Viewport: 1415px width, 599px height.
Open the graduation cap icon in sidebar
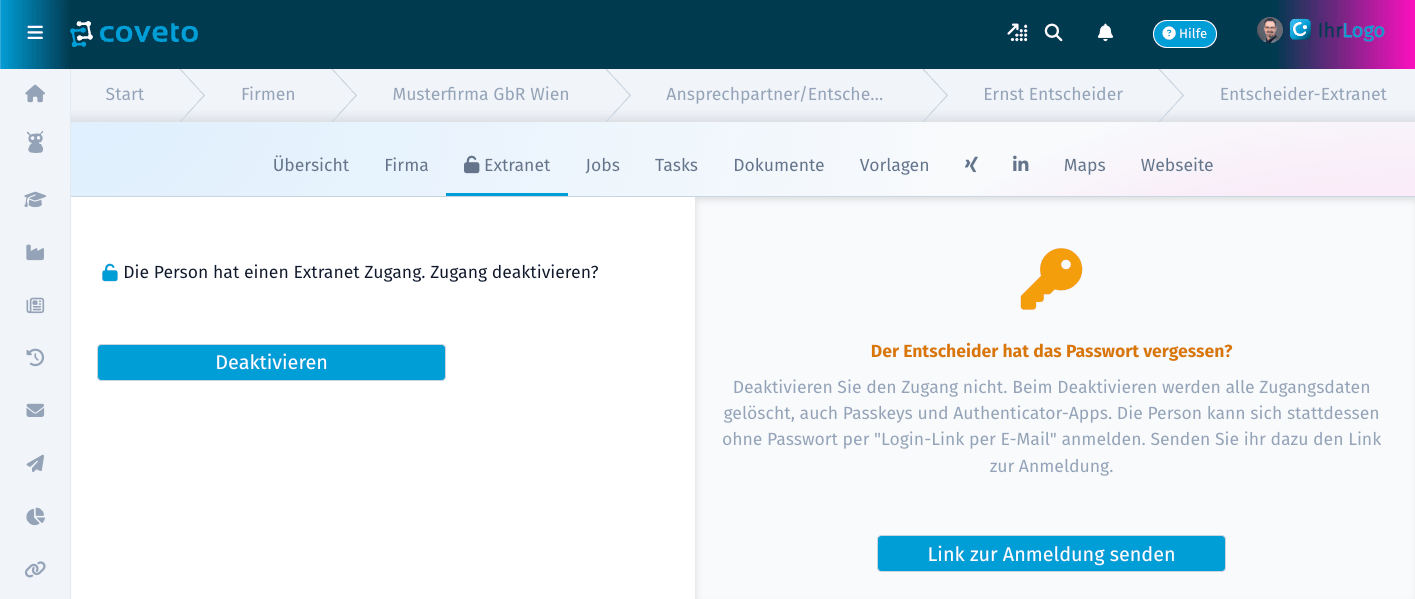pyautogui.click(x=35, y=199)
